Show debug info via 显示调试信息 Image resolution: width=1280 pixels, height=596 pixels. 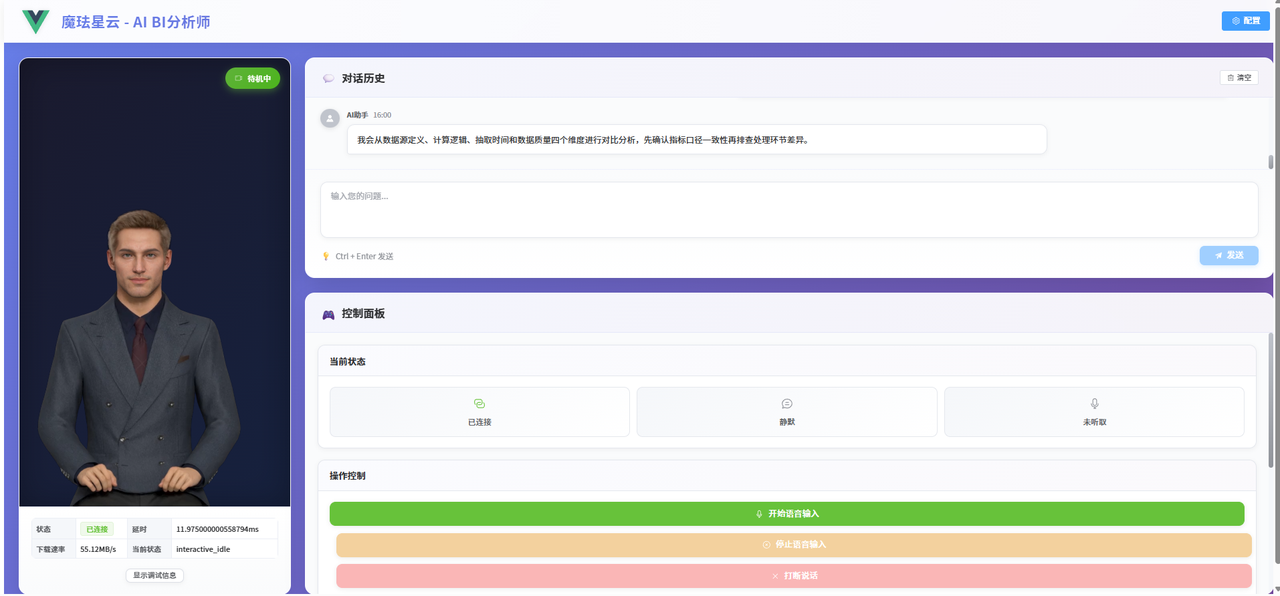[x=155, y=575]
